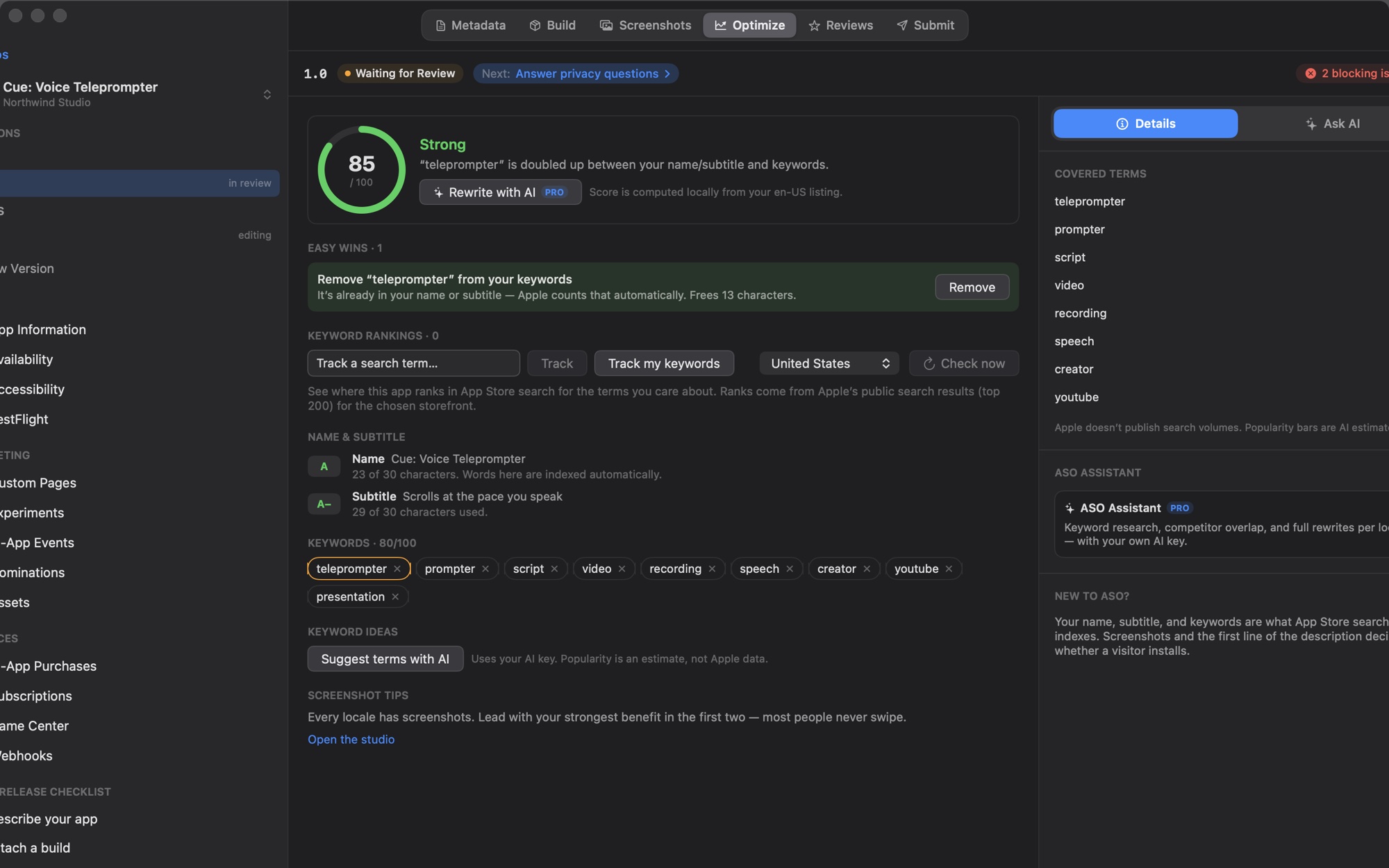Open TestFlight in the sidebar

[x=24, y=419]
